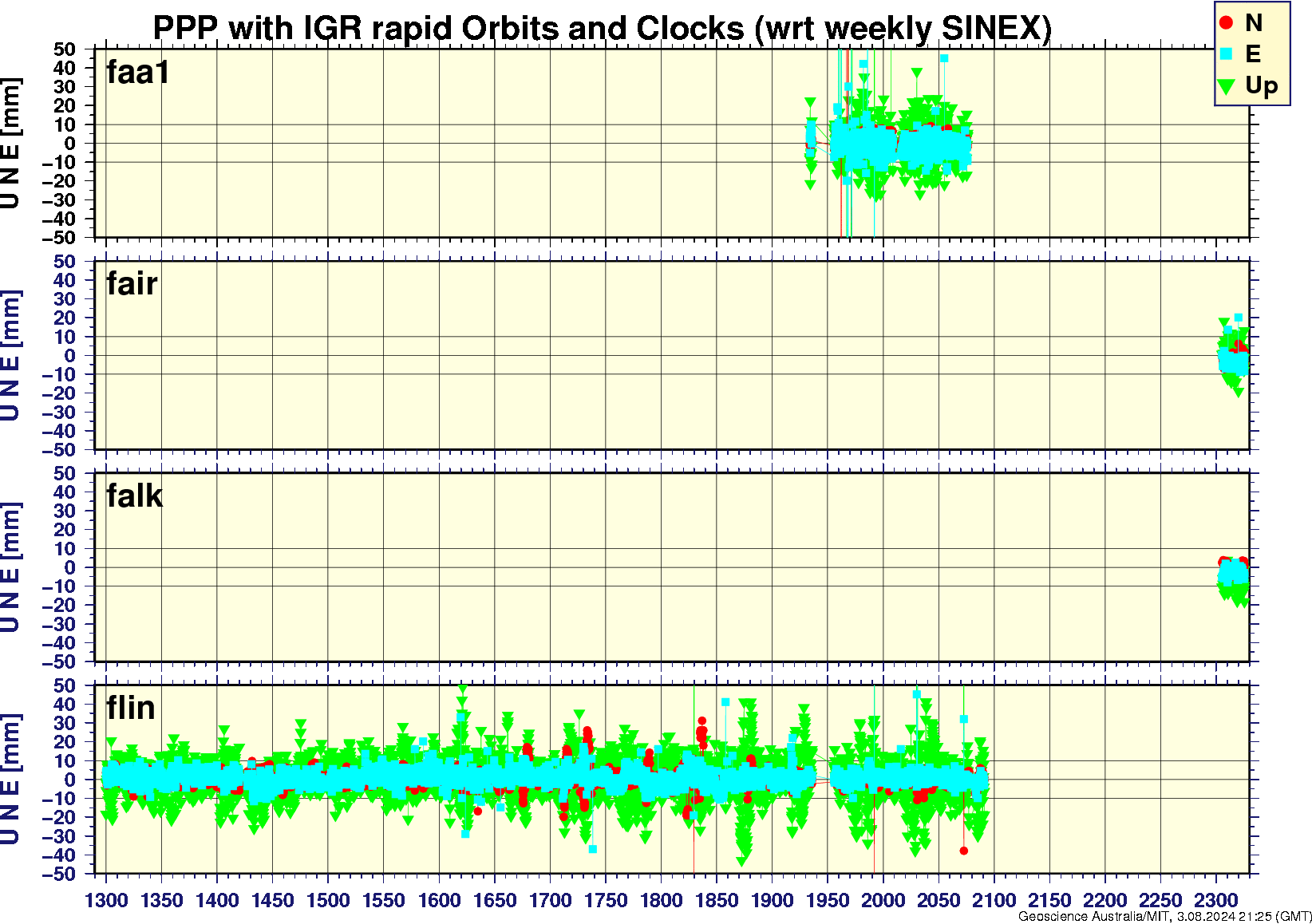Click the x-axis label "2100"

994,900
